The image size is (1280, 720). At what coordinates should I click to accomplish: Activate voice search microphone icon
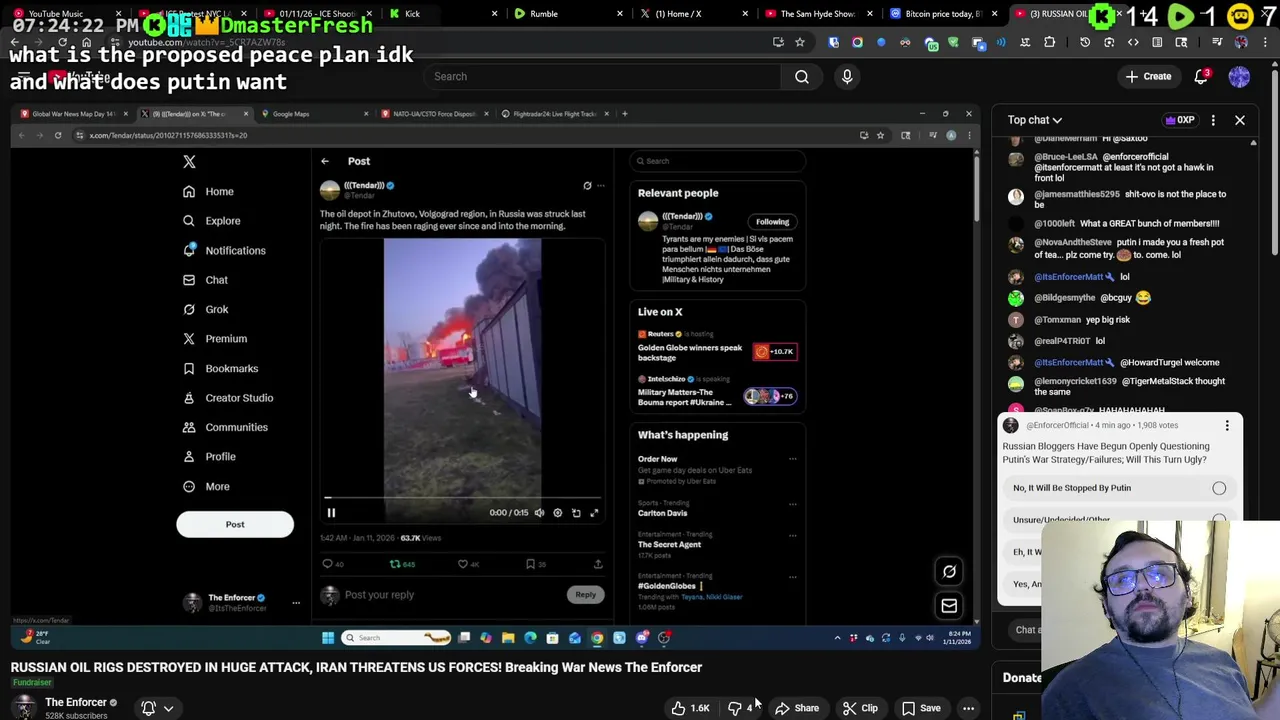point(847,76)
